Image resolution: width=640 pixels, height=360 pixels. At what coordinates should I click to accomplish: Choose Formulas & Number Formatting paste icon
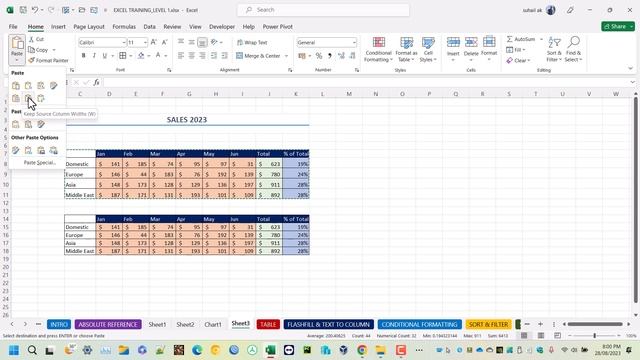(x=41, y=86)
